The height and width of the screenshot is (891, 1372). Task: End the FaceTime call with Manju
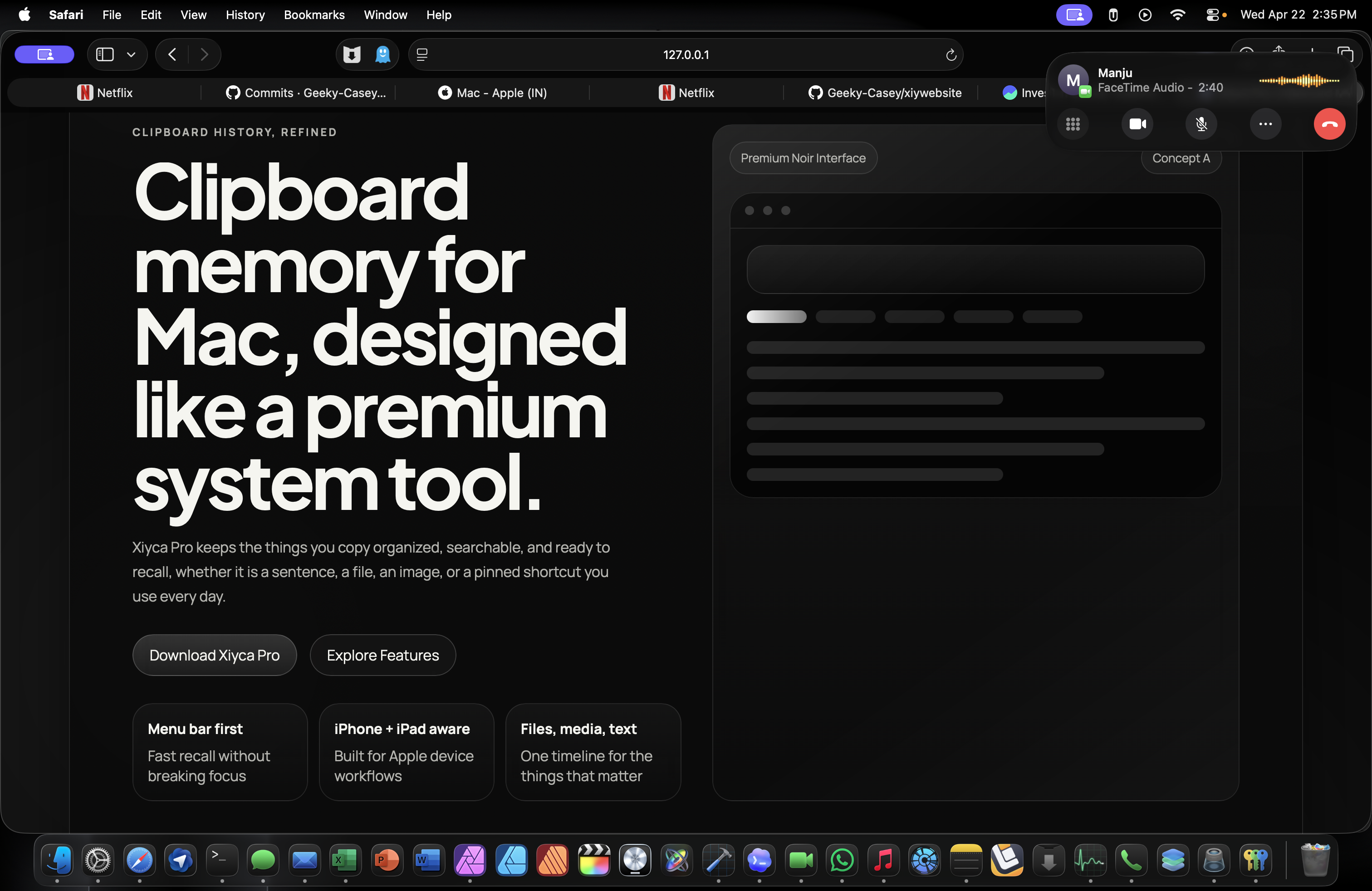click(1329, 124)
